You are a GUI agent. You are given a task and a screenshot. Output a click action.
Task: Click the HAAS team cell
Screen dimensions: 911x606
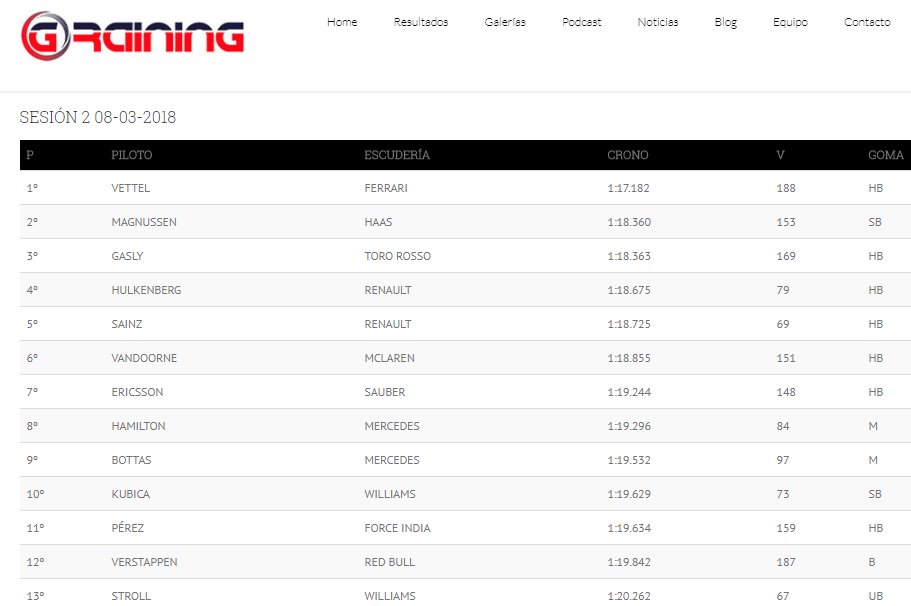(x=378, y=222)
